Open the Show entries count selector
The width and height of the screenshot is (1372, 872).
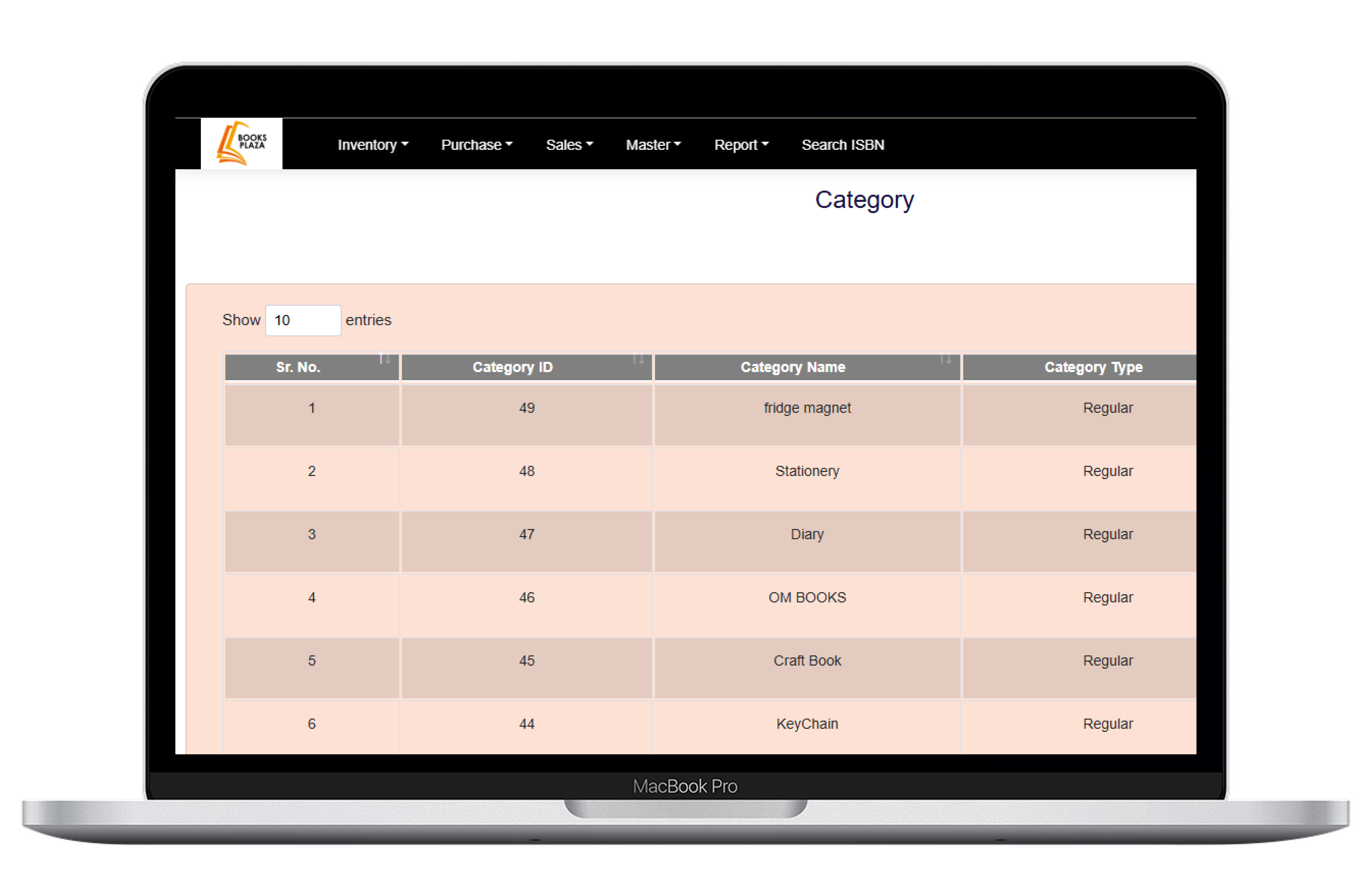(303, 320)
